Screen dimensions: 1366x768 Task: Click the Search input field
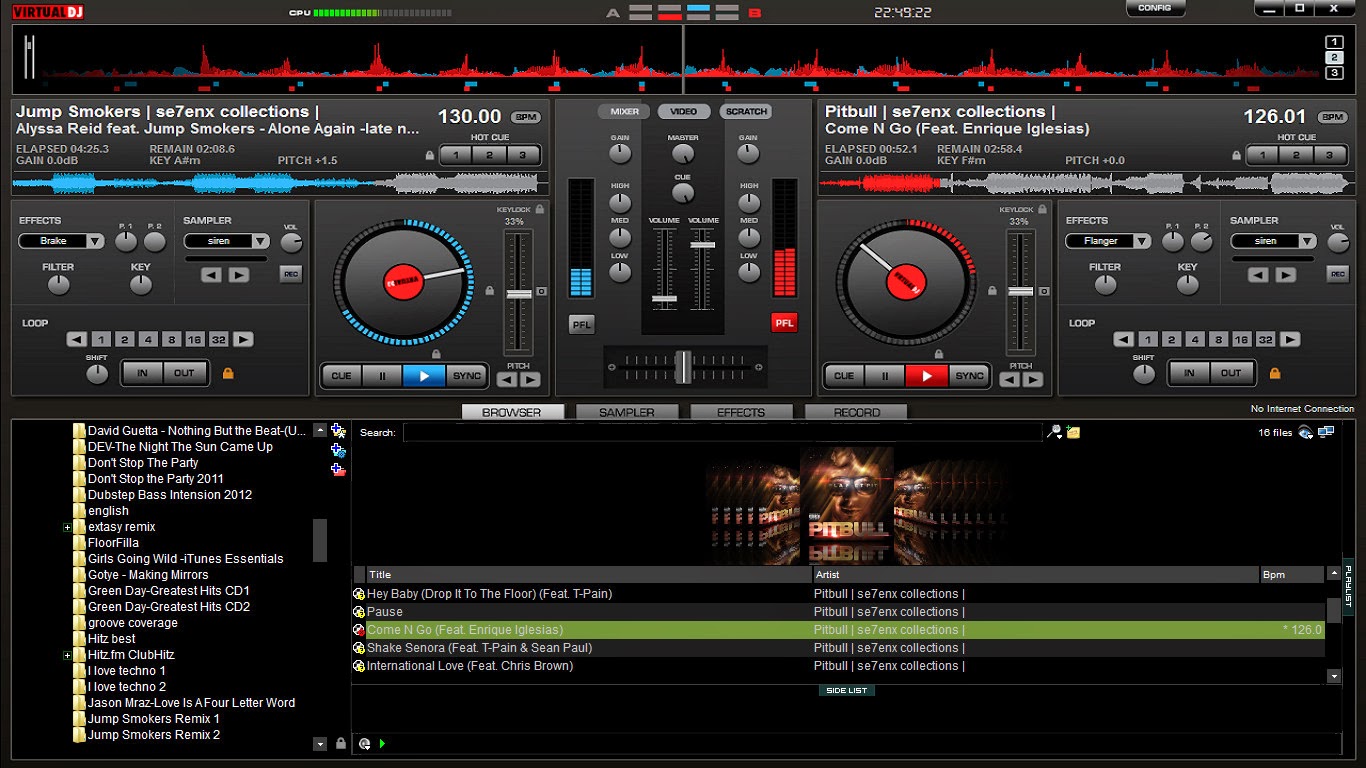click(722, 432)
